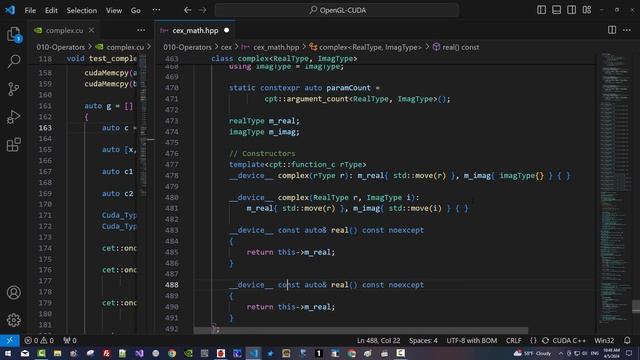Open the Go menu

click(x=136, y=10)
